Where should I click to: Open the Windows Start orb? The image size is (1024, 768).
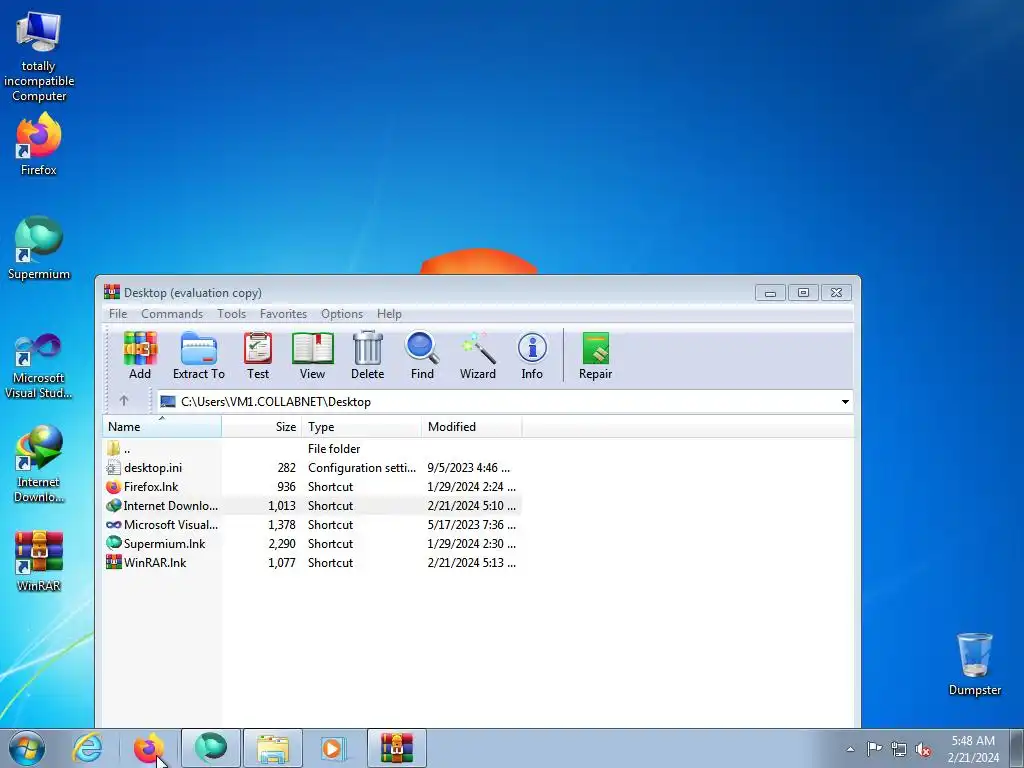[x=27, y=748]
